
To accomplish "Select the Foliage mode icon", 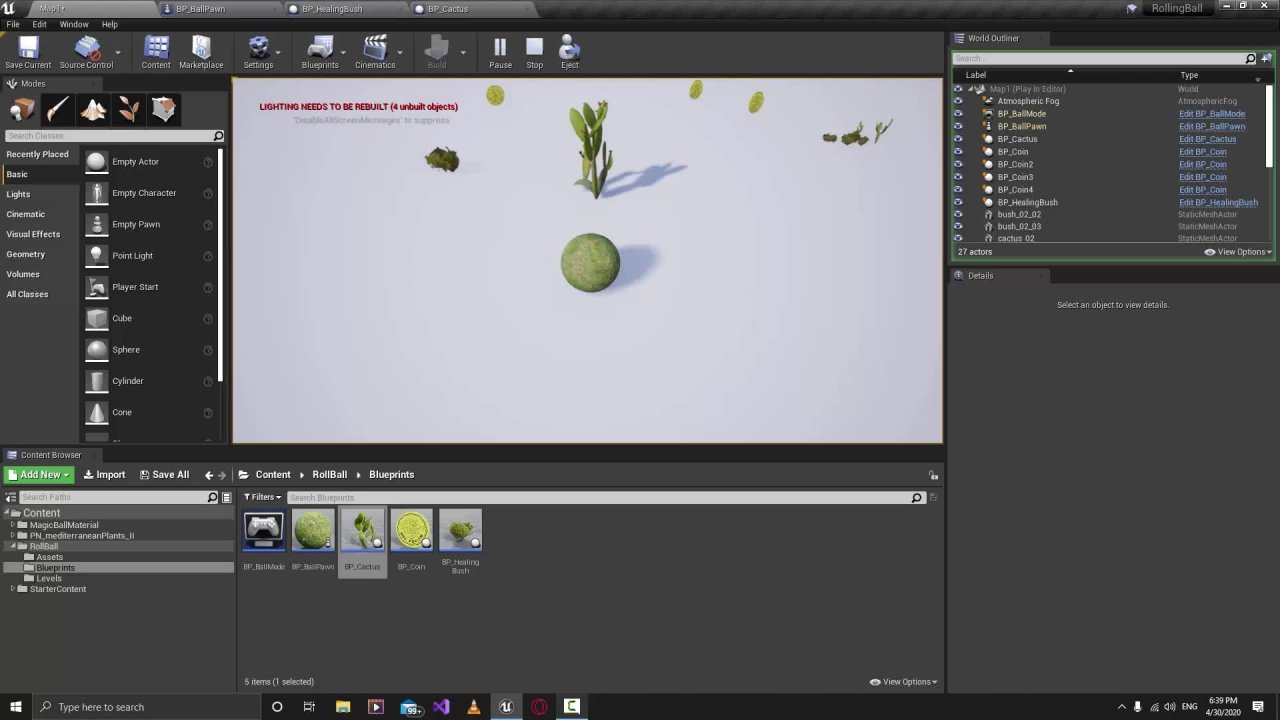I will [128, 110].
